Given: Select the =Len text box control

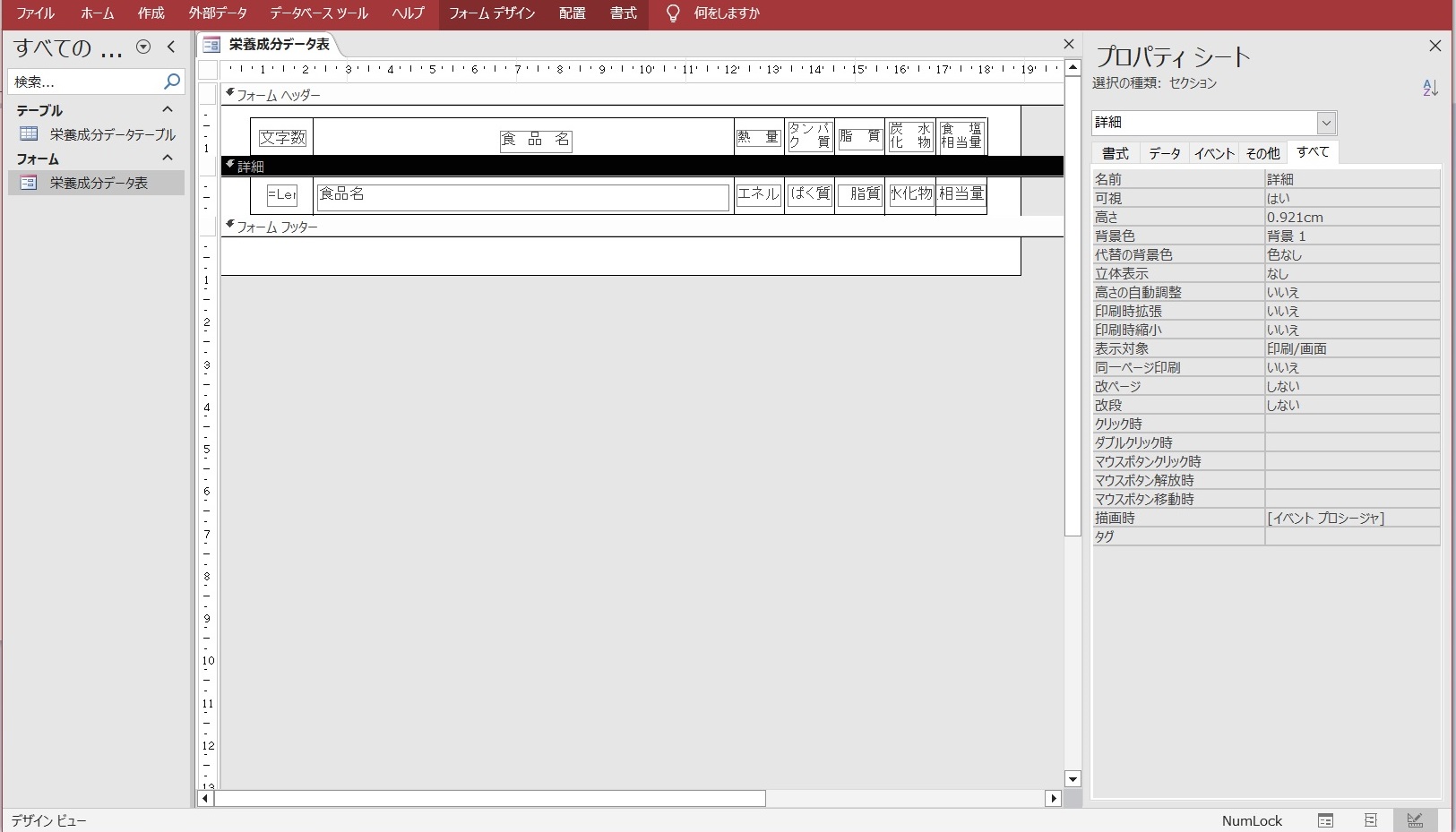Looking at the screenshot, I should click(x=282, y=194).
